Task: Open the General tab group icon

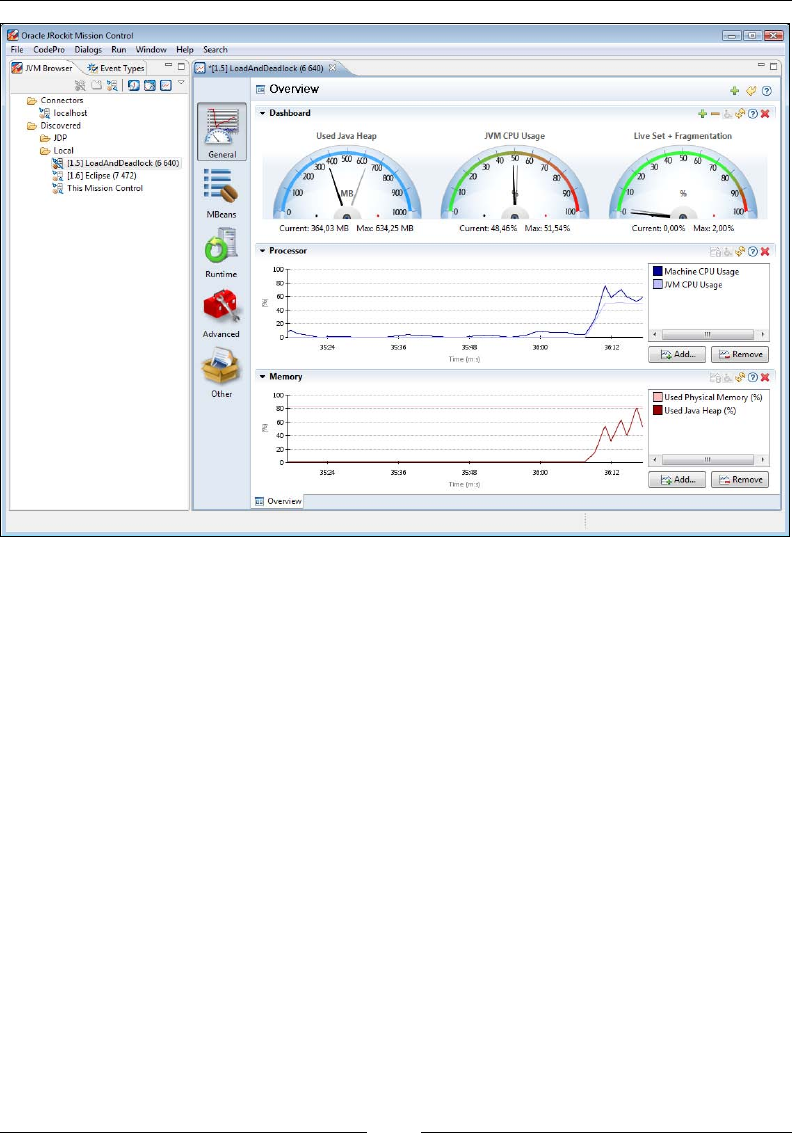Action: coord(221,131)
